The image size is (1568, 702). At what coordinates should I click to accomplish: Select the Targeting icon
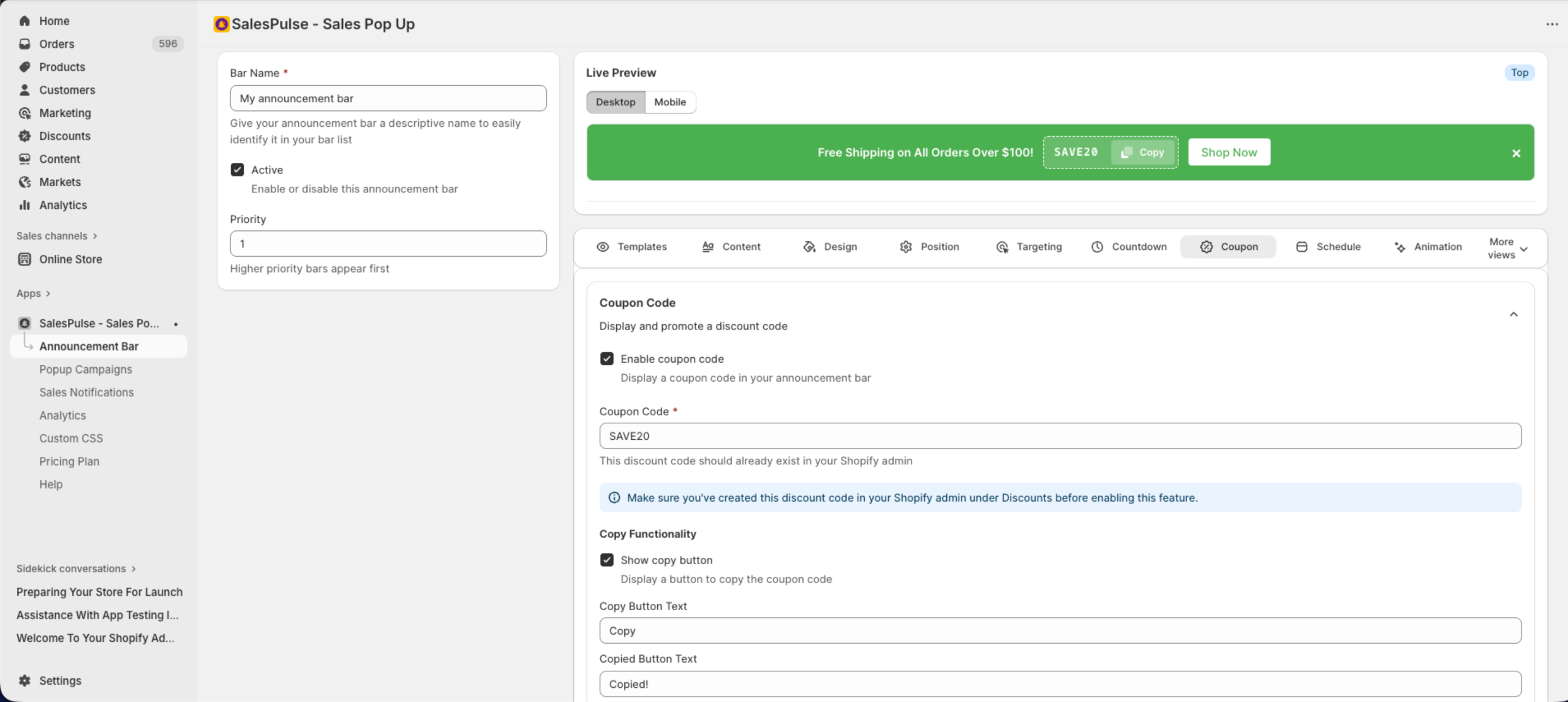(x=1002, y=246)
